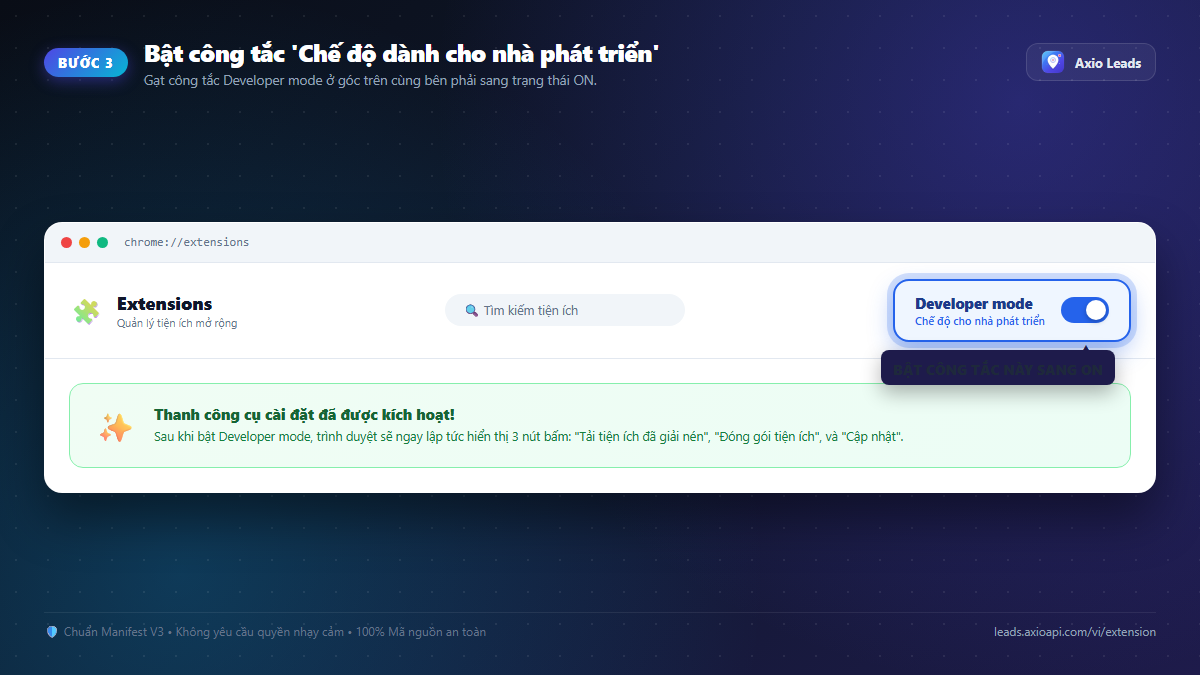Click the Tìm kiếm tiện ích search field
1200x675 pixels.
[565, 310]
